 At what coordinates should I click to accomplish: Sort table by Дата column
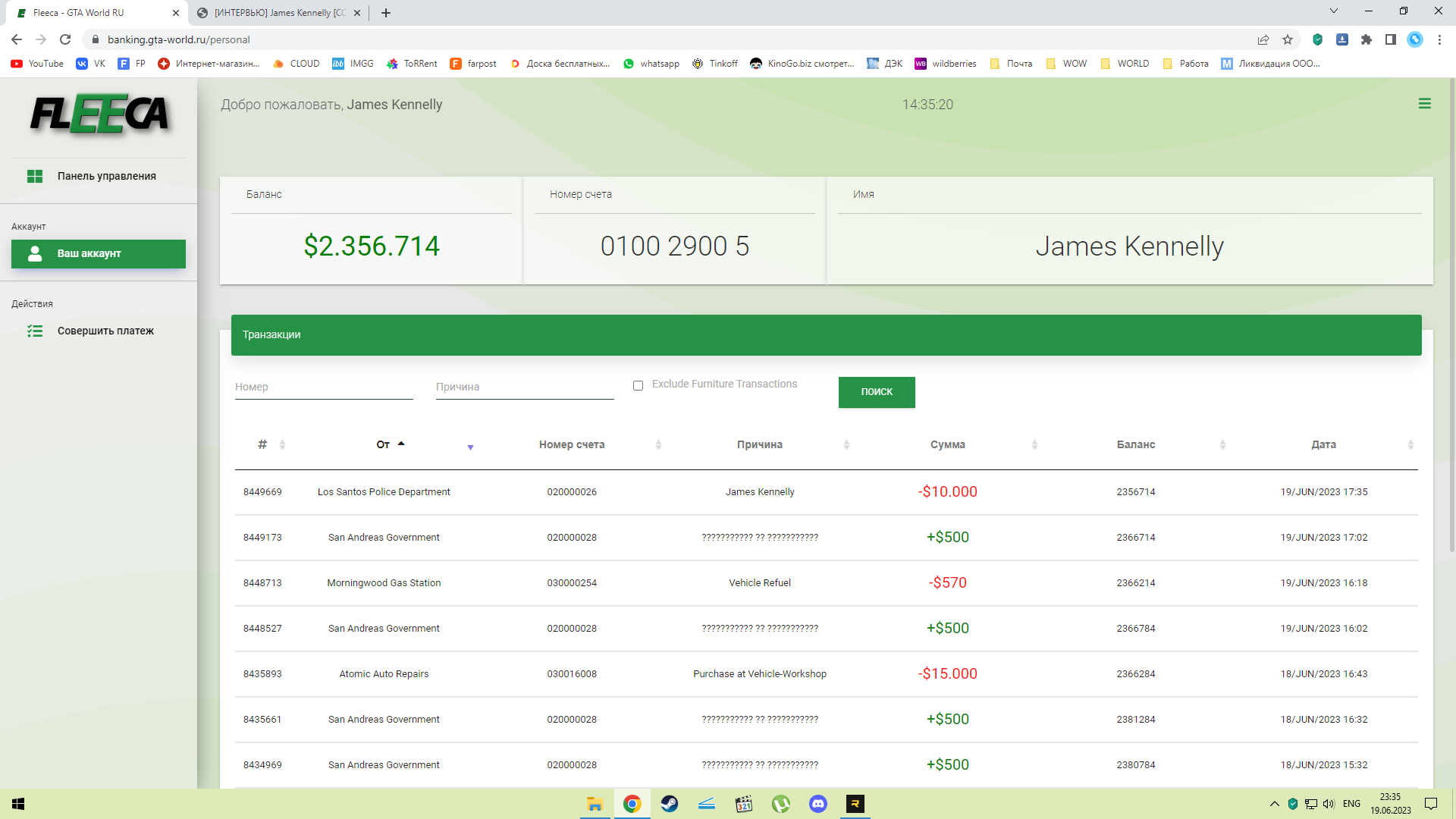coord(1324,444)
